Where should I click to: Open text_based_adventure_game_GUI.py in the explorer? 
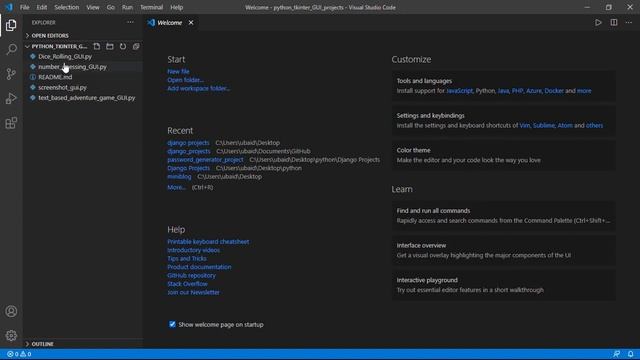pos(83,98)
